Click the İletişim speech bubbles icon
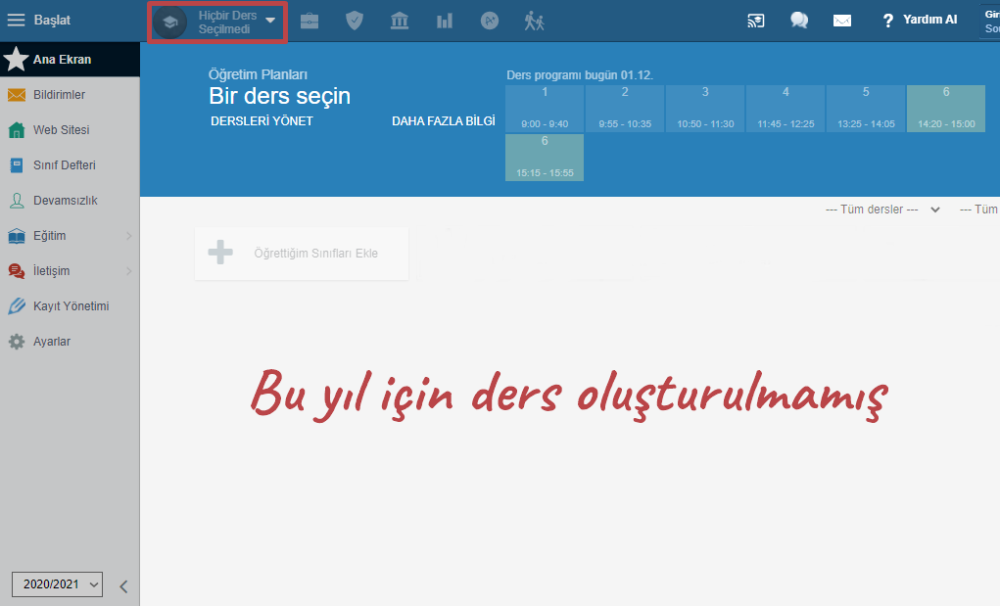The height and width of the screenshot is (606, 1000). [17, 271]
